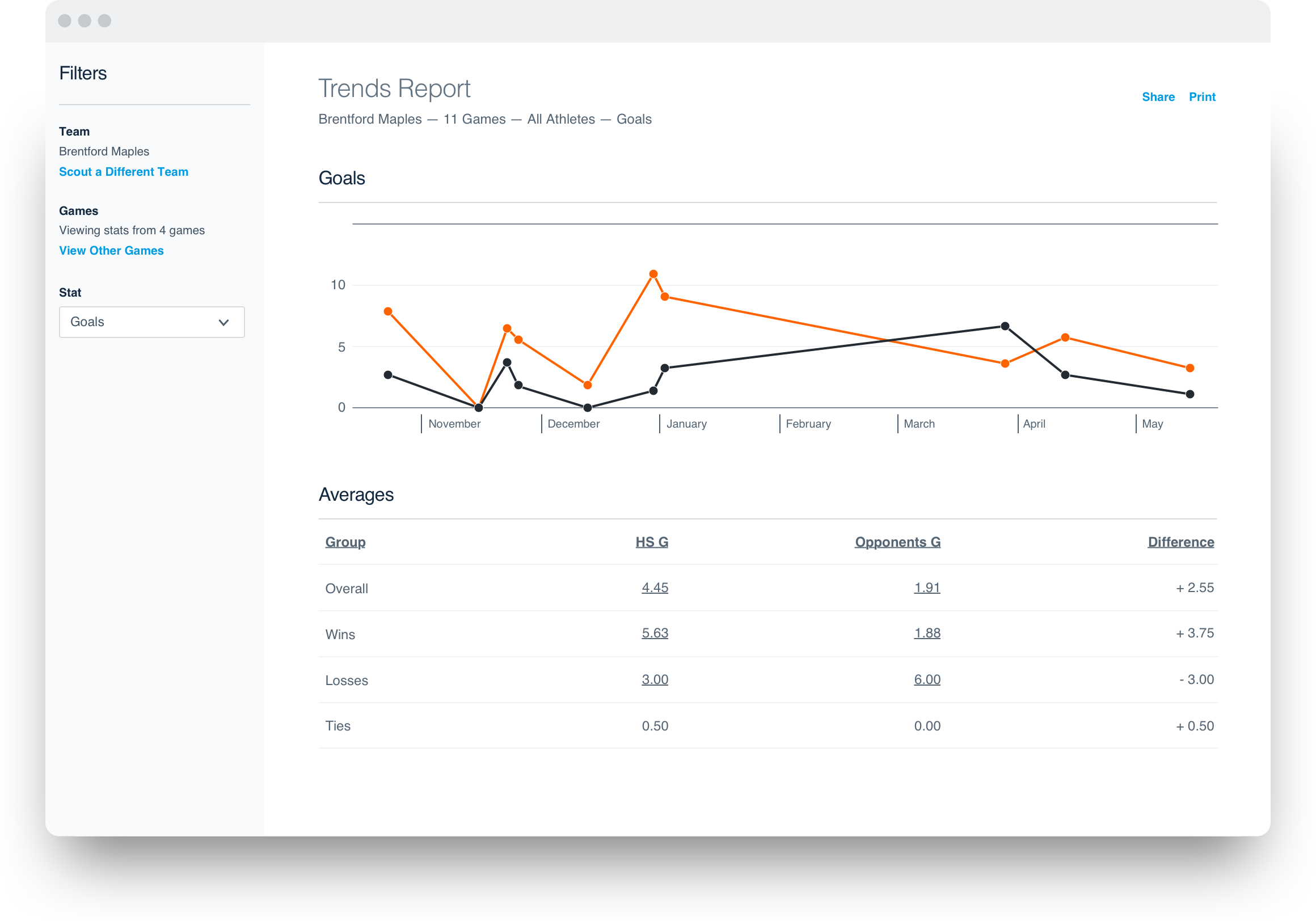Share the Trends Report
The image size is (1316, 921).
click(1158, 97)
